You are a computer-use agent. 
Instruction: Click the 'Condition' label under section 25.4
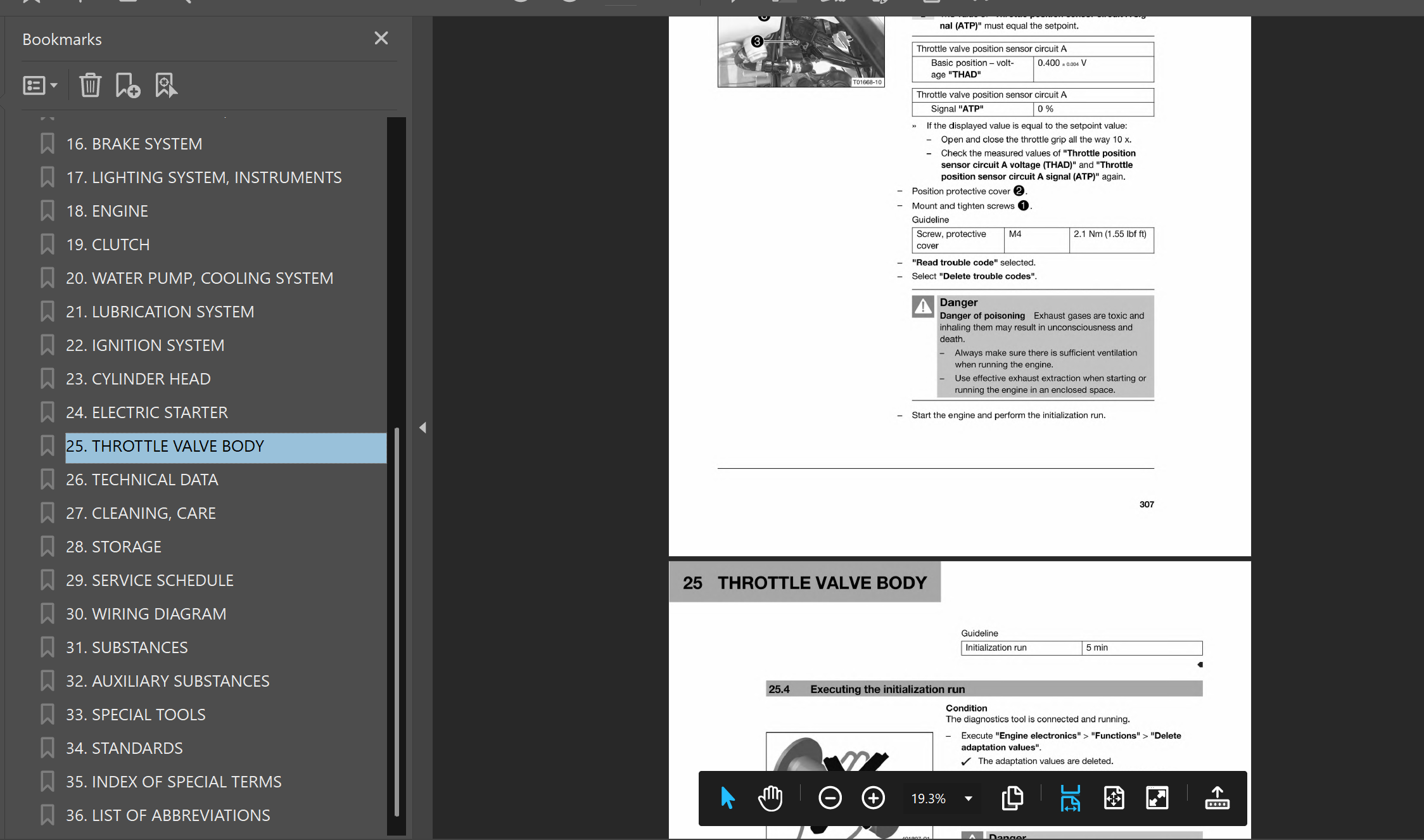click(x=966, y=708)
